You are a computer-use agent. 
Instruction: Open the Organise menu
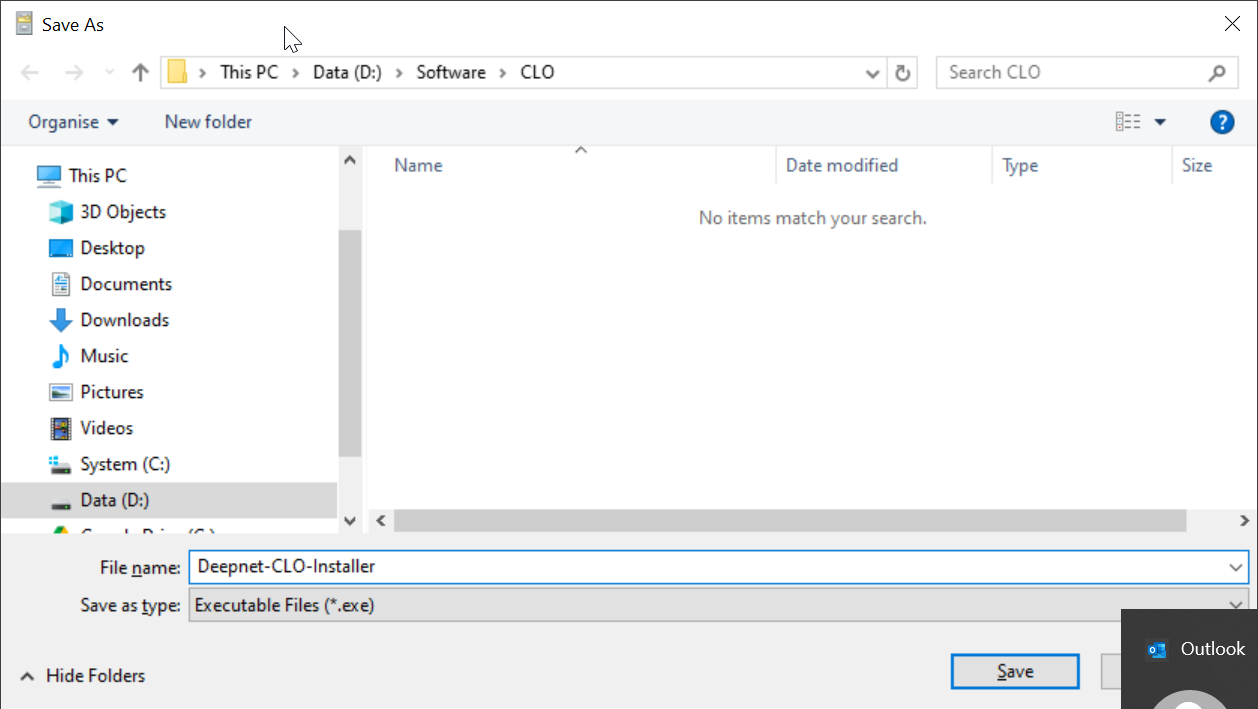[x=73, y=122]
